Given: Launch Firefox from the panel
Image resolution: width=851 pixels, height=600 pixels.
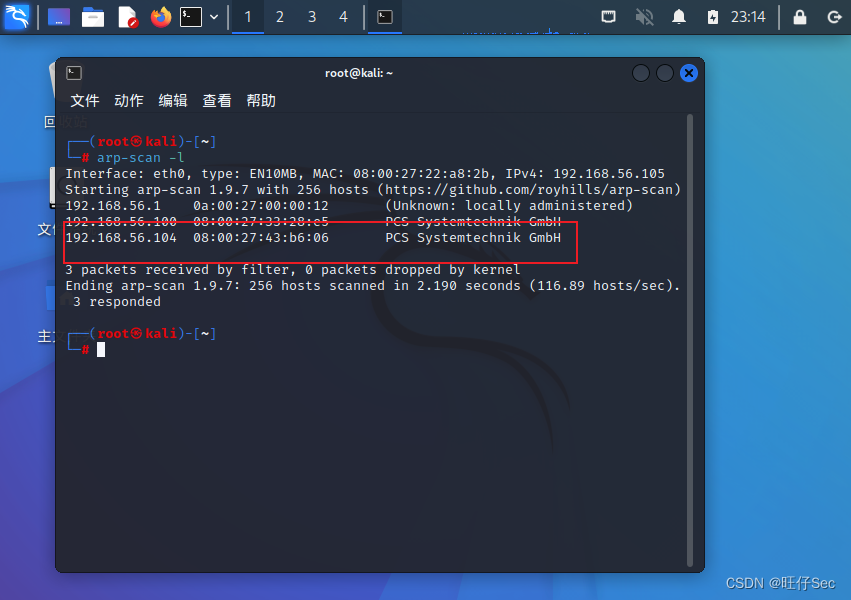Looking at the screenshot, I should coord(161,17).
